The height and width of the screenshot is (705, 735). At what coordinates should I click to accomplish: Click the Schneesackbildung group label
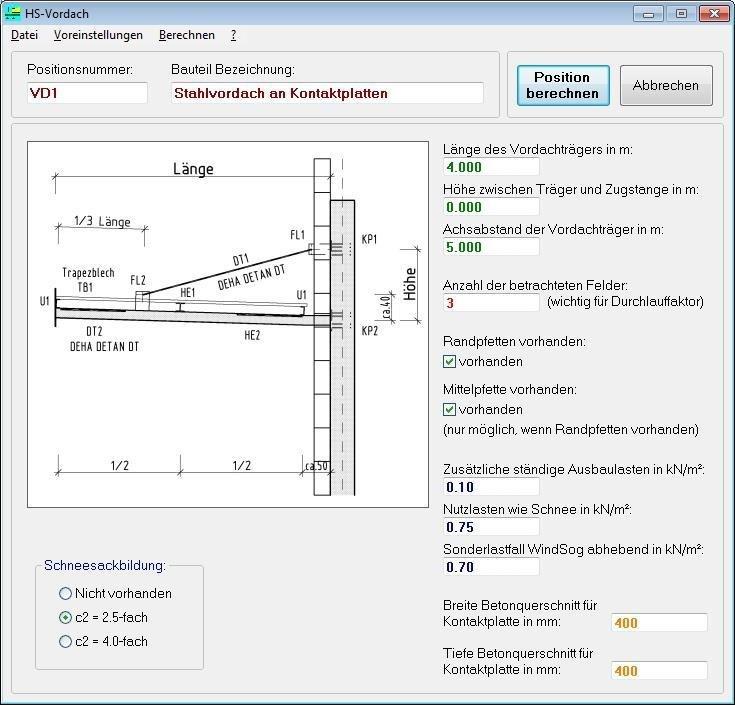coord(105,565)
